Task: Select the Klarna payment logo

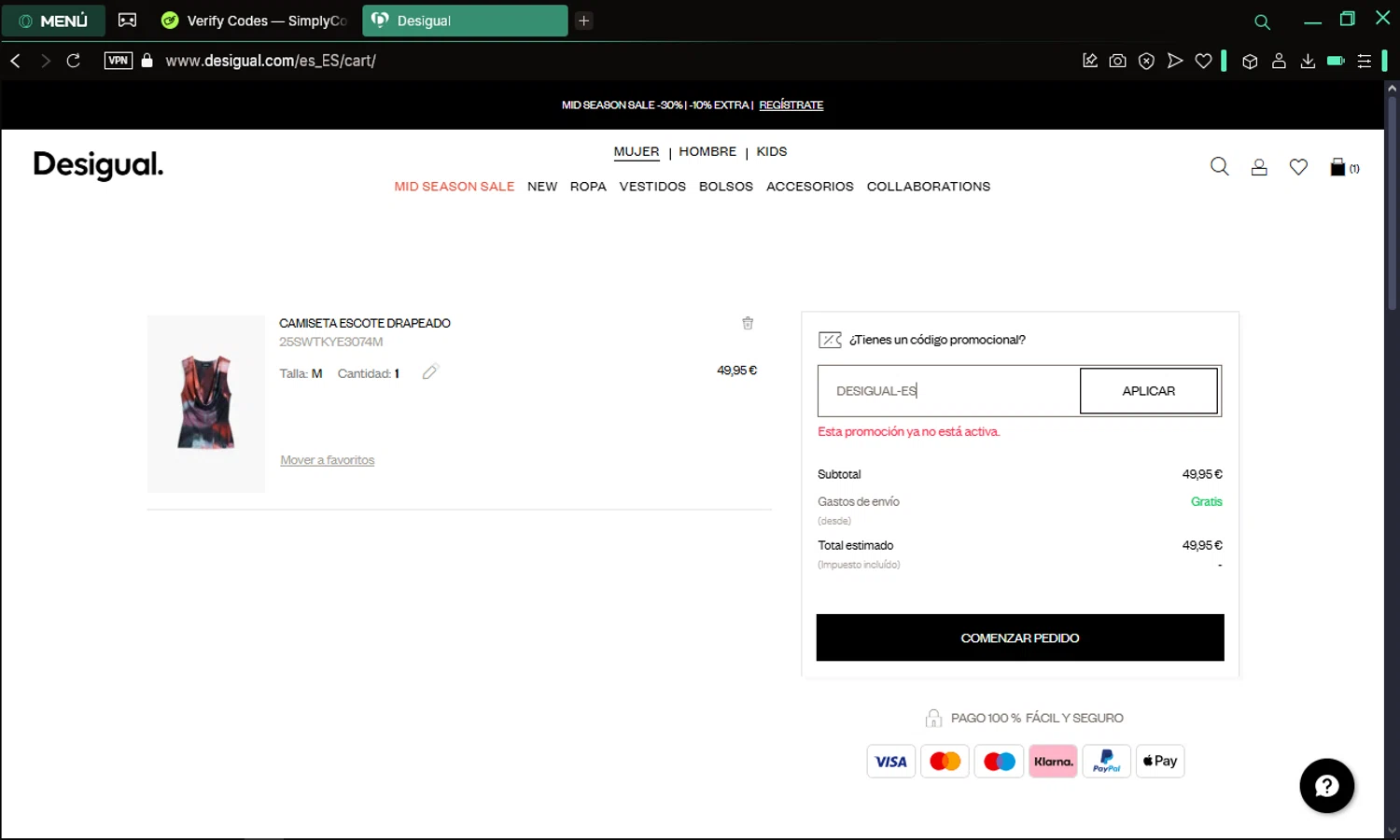Action: [1053, 762]
